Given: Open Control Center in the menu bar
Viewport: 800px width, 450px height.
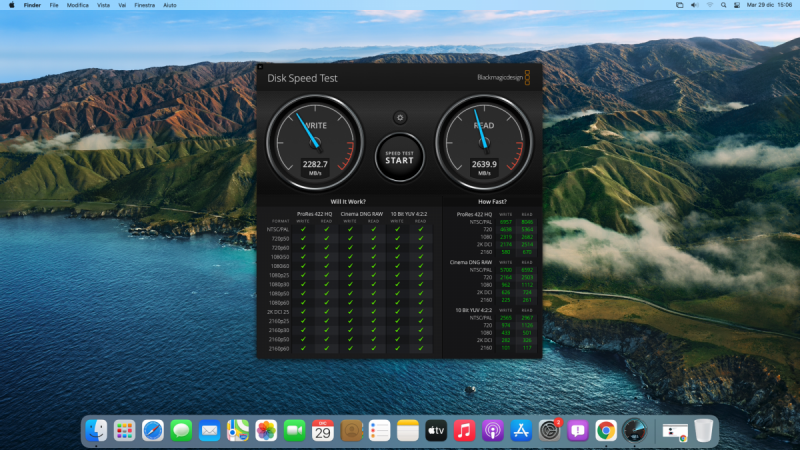Looking at the screenshot, I should [737, 5].
